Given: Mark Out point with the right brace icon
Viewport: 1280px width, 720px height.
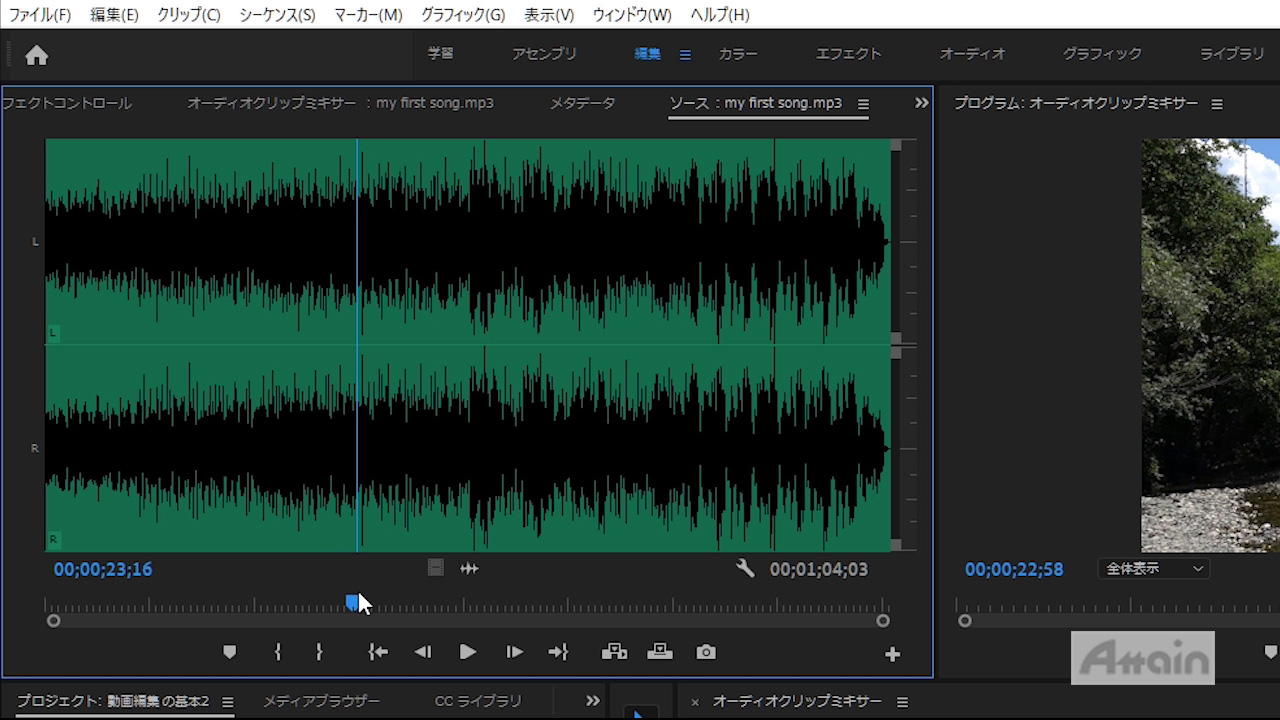Looking at the screenshot, I should tap(319, 652).
